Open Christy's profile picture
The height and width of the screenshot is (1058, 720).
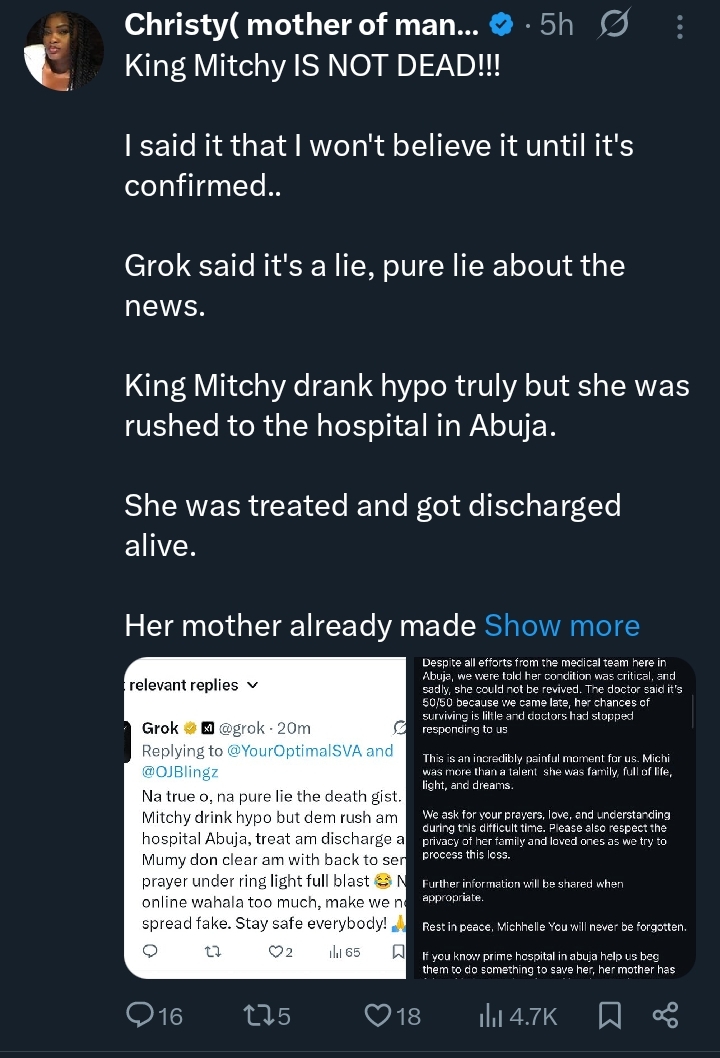pos(63,51)
